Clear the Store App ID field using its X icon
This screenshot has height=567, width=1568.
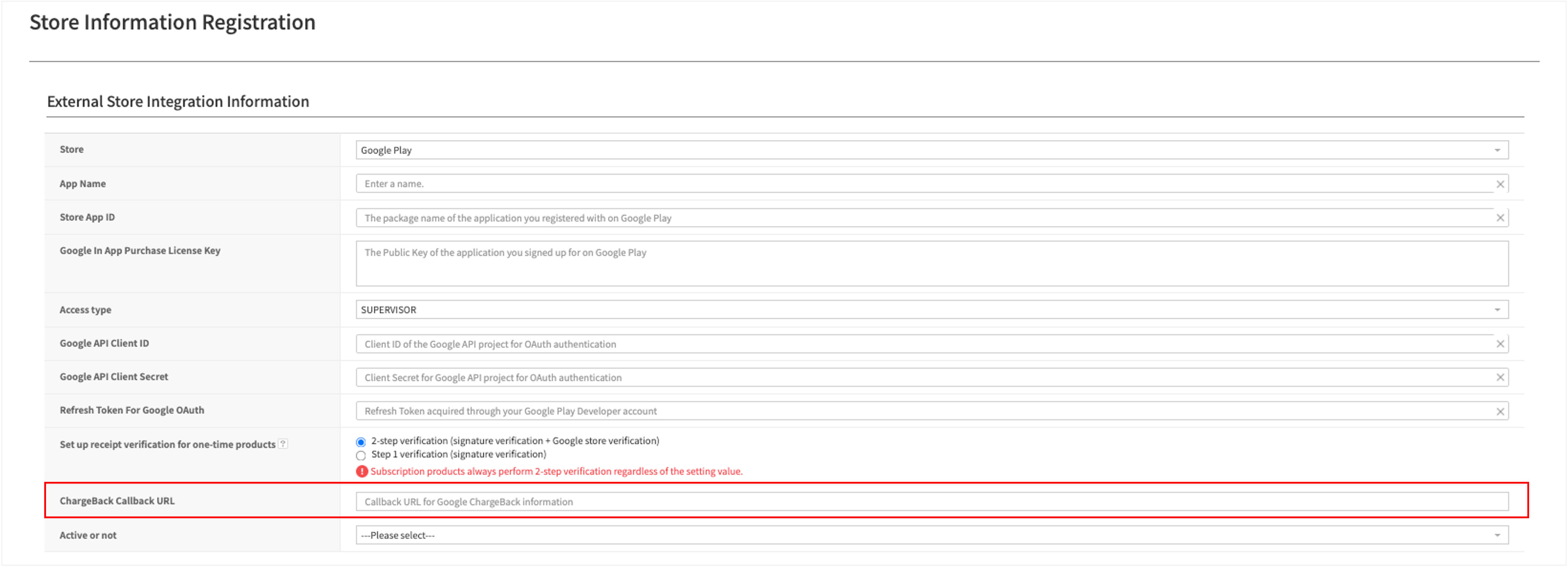point(1500,218)
